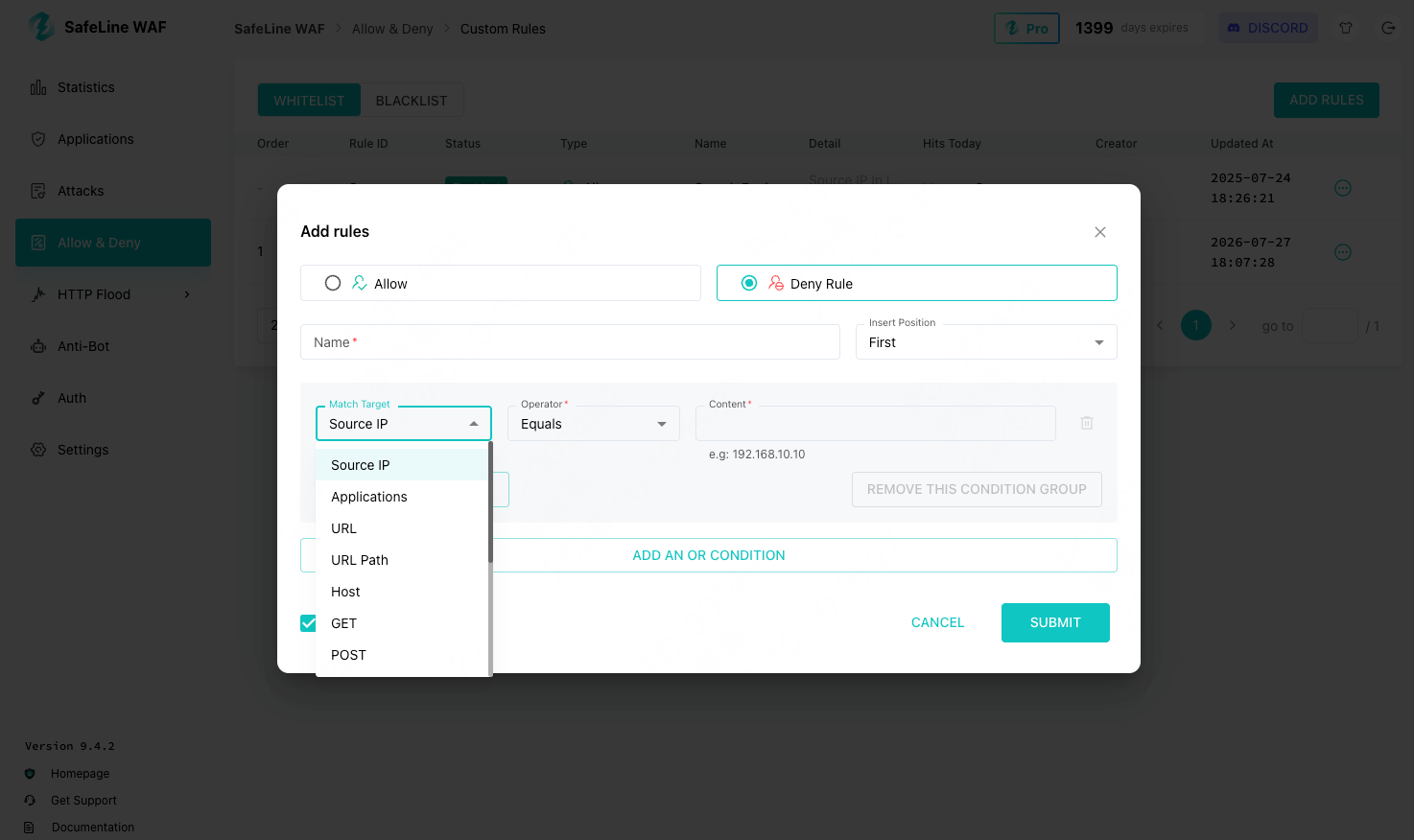The width and height of the screenshot is (1414, 840).
Task: Toggle the checked checkbox at dialog bottom
Action: pyautogui.click(x=308, y=623)
